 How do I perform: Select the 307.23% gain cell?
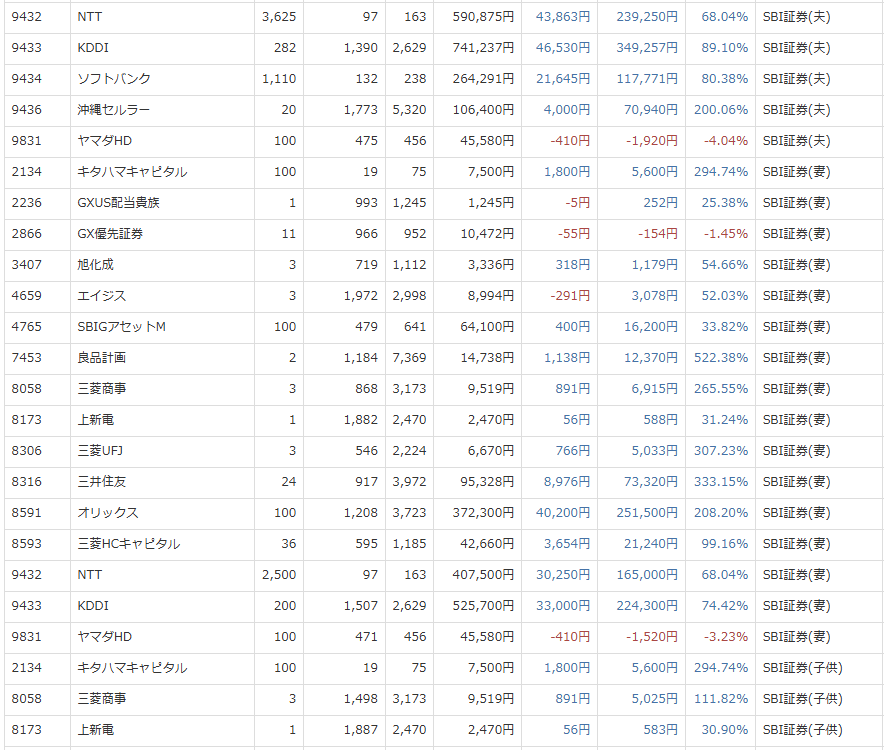pos(721,451)
